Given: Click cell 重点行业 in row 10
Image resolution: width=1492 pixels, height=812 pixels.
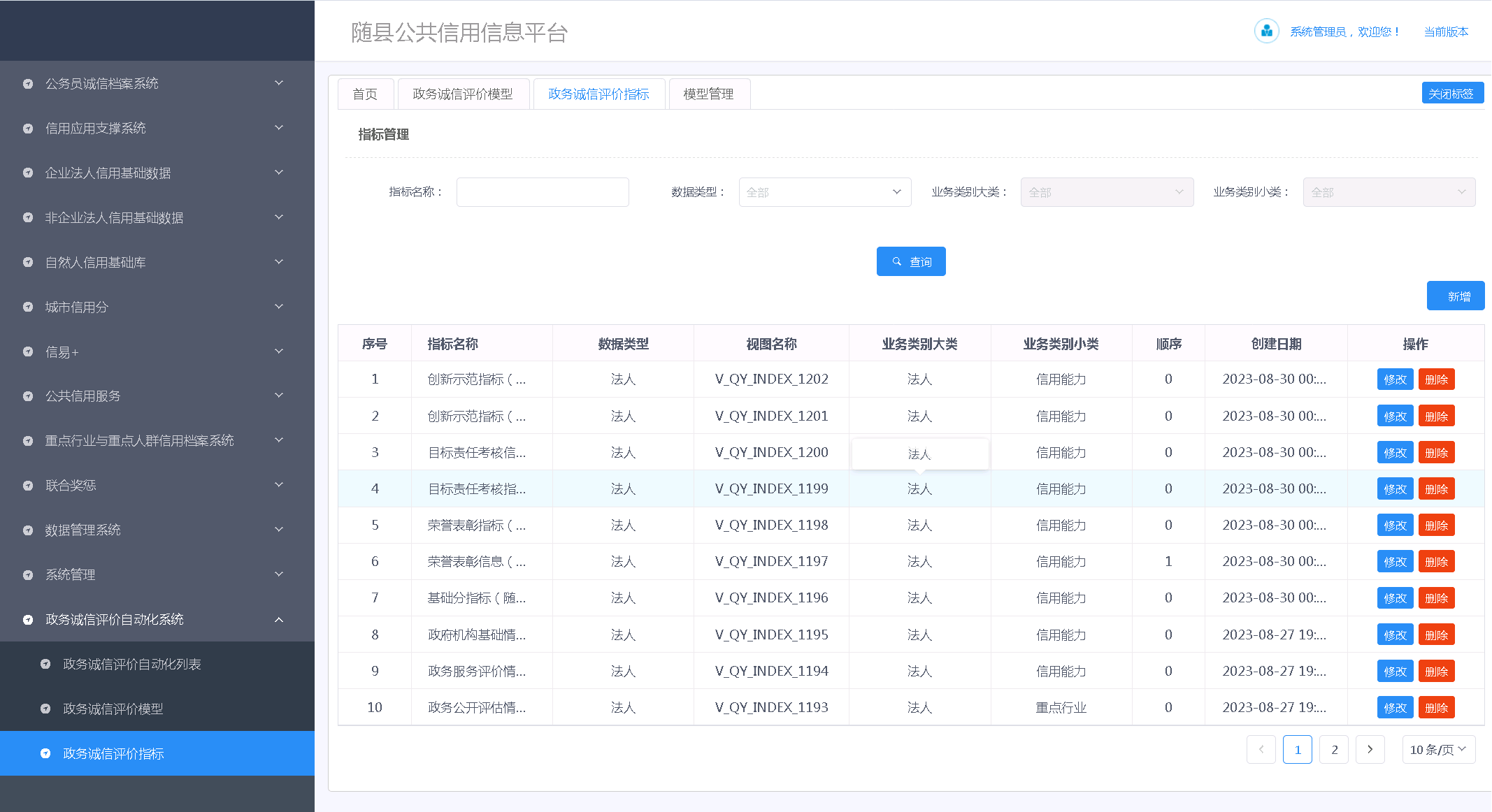Looking at the screenshot, I should click(x=1061, y=707).
